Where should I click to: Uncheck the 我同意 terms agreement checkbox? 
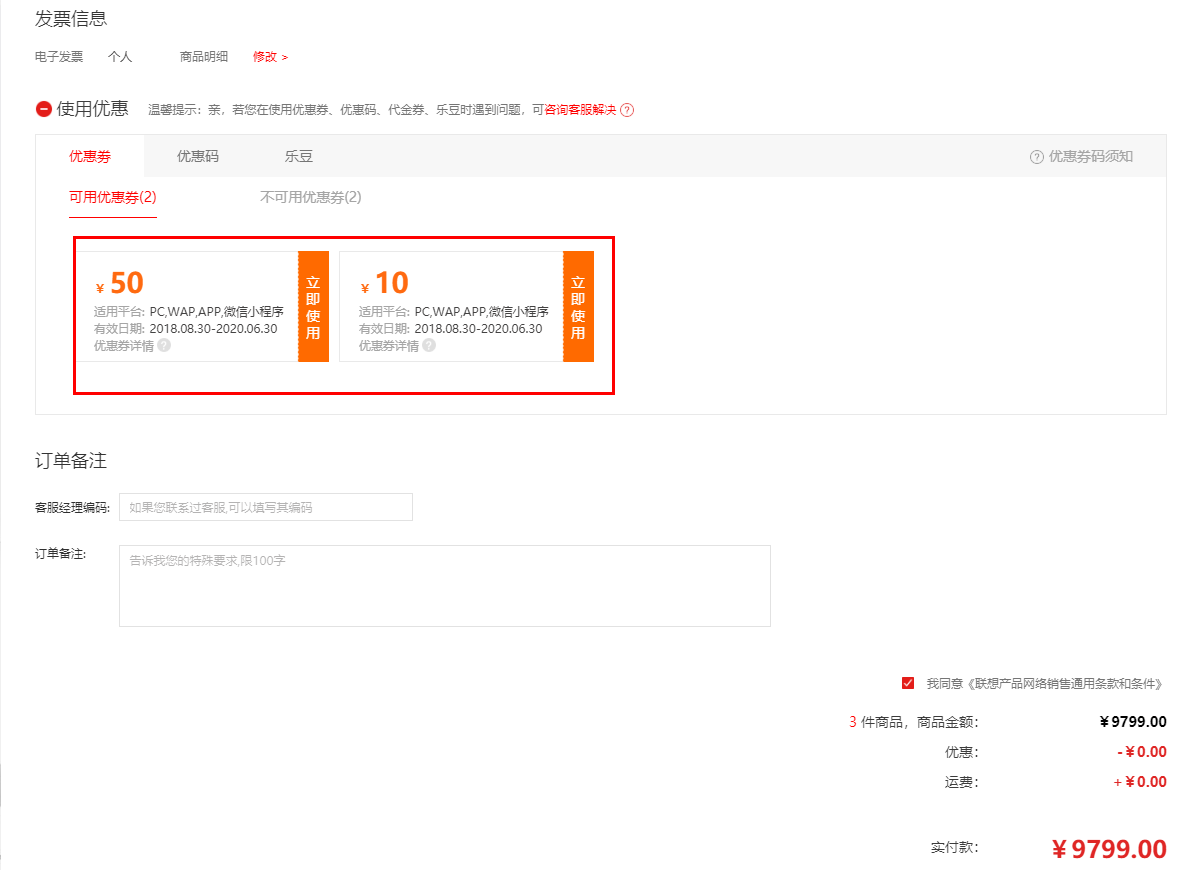coord(908,683)
